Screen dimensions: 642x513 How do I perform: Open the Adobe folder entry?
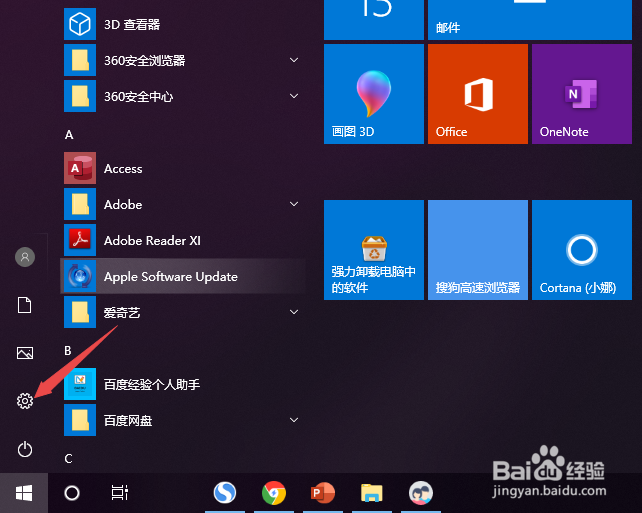(183, 204)
